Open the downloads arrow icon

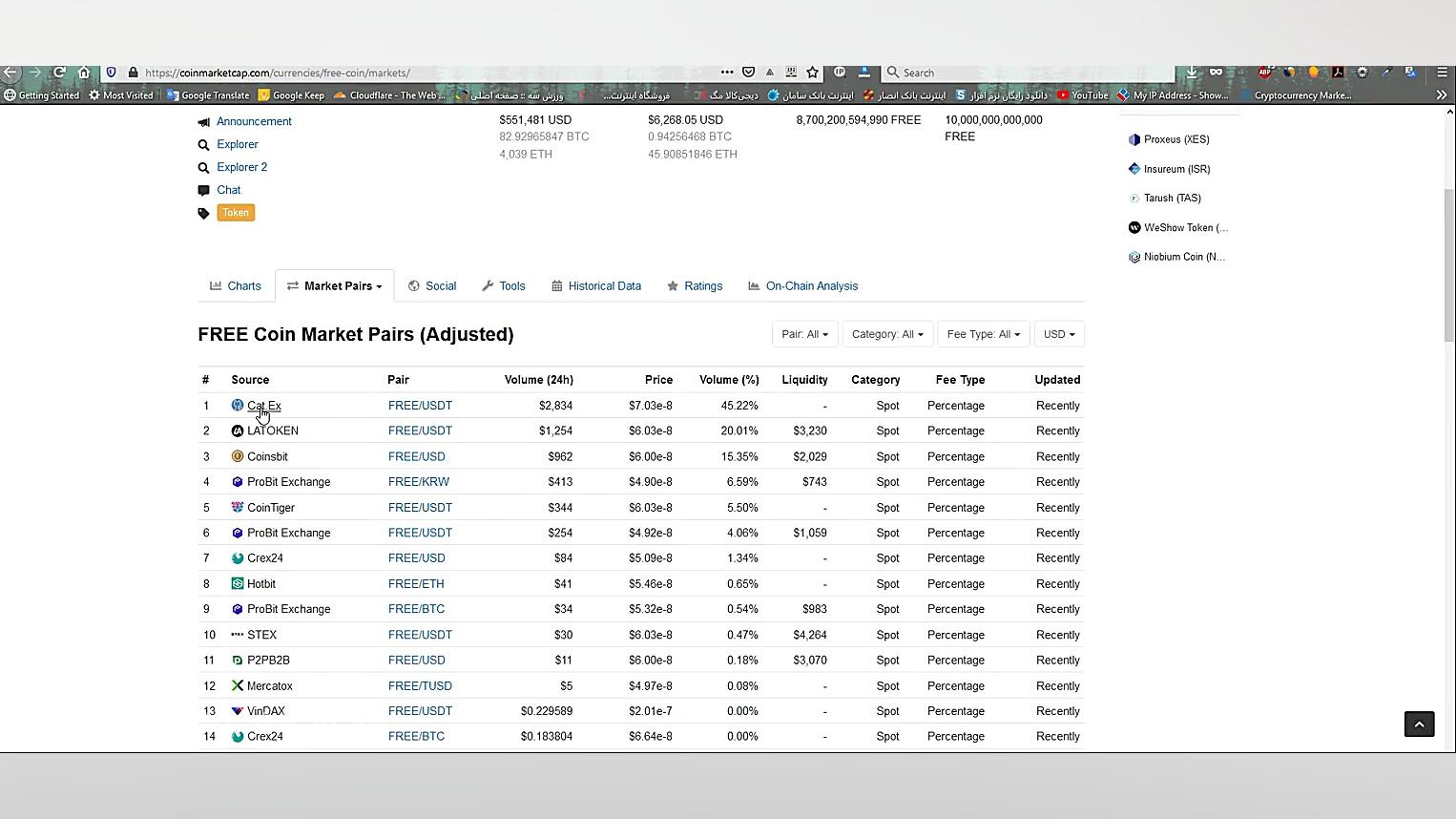pos(1192,73)
